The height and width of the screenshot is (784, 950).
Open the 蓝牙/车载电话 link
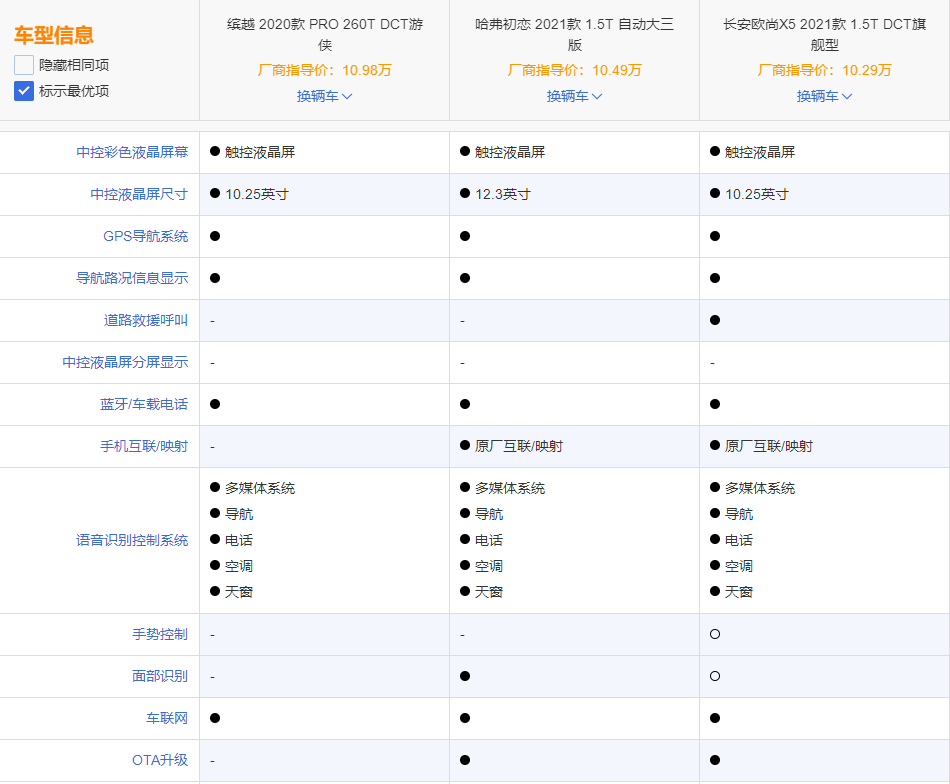(x=144, y=404)
